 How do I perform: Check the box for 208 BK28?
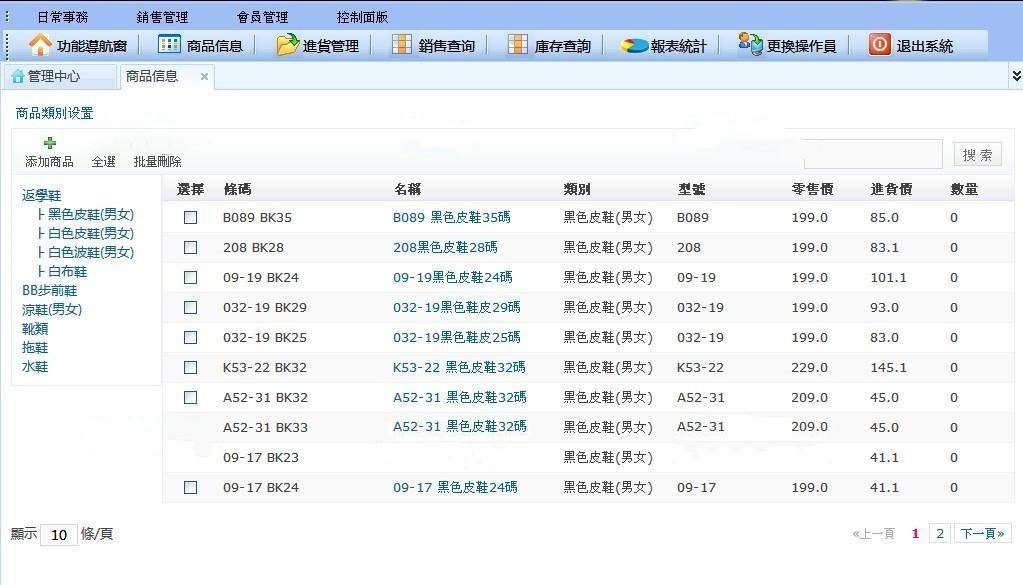[191, 247]
